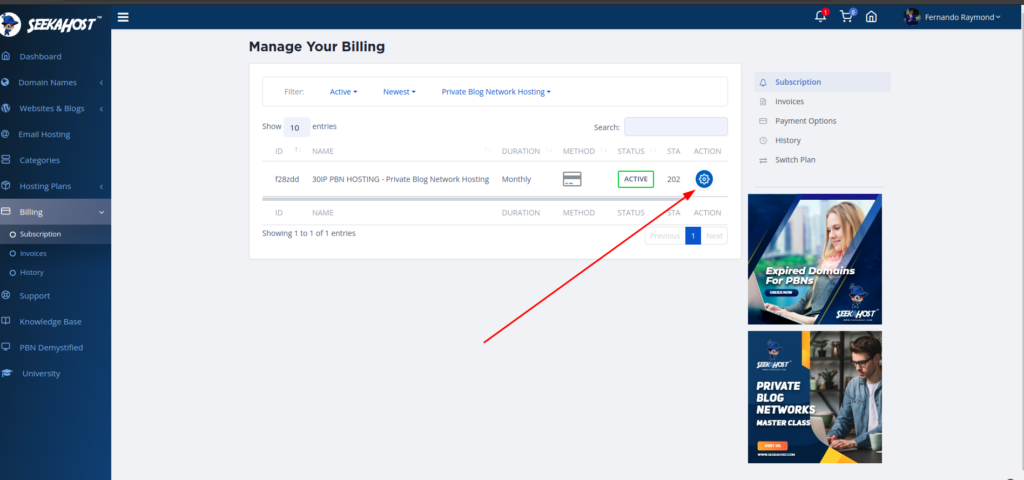Click the home icon in top bar
The height and width of the screenshot is (480, 1024).
click(x=871, y=17)
